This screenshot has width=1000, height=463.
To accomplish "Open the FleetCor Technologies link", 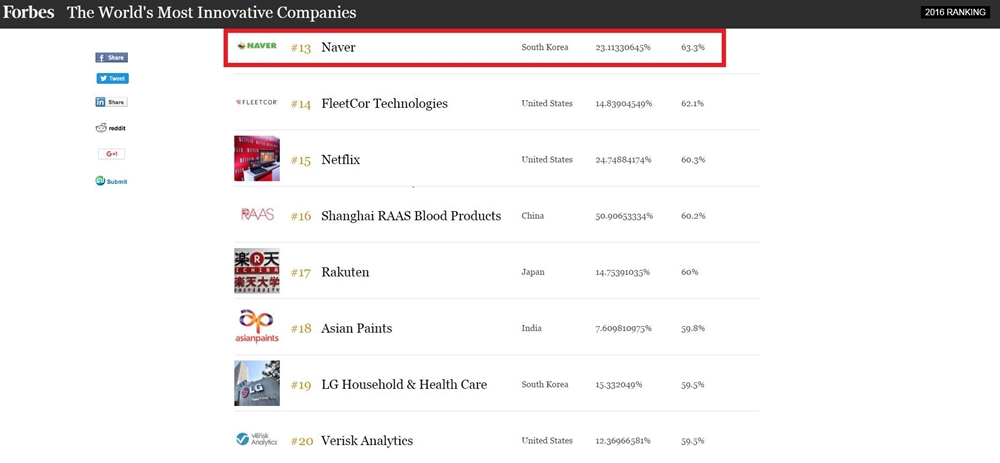I will 384,104.
